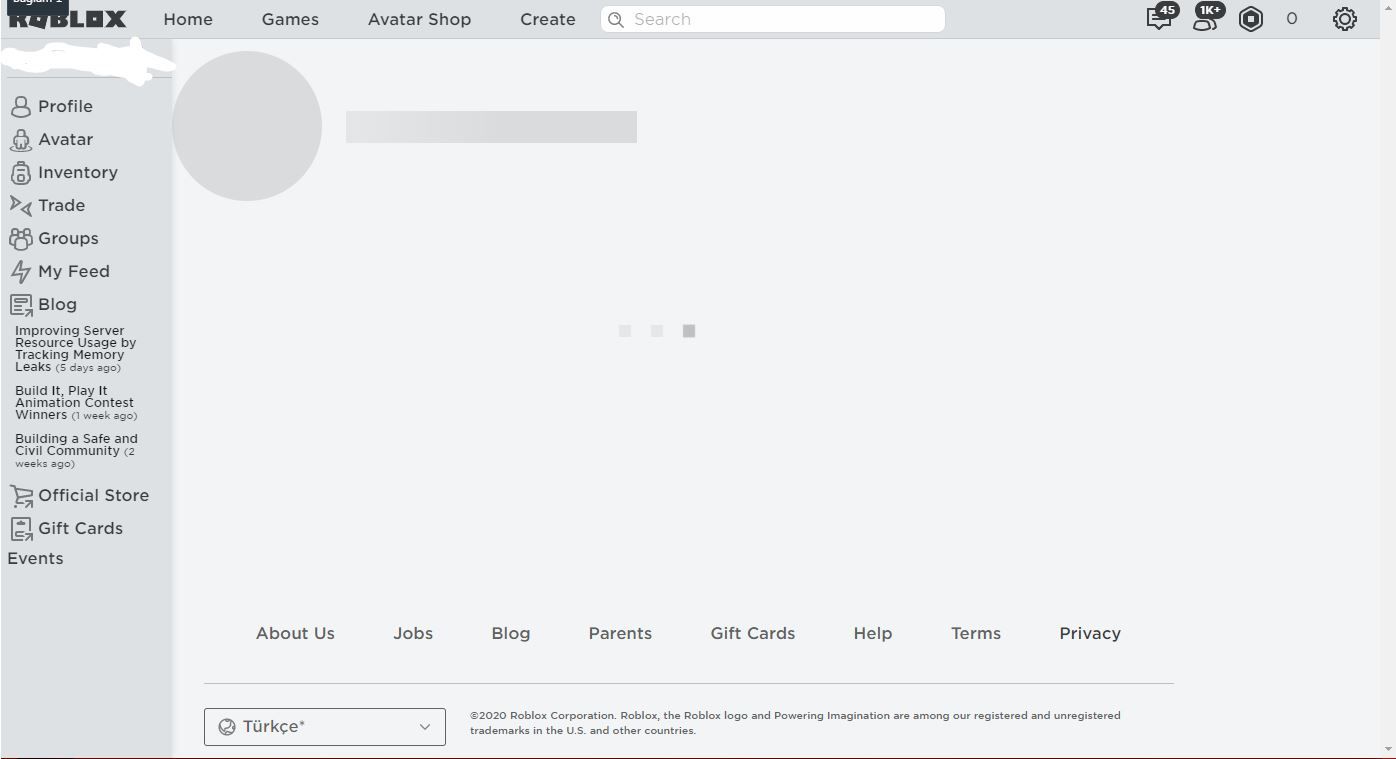The width and height of the screenshot is (1396, 759).
Task: Open Avatar Shop in top navigation
Action: click(419, 19)
